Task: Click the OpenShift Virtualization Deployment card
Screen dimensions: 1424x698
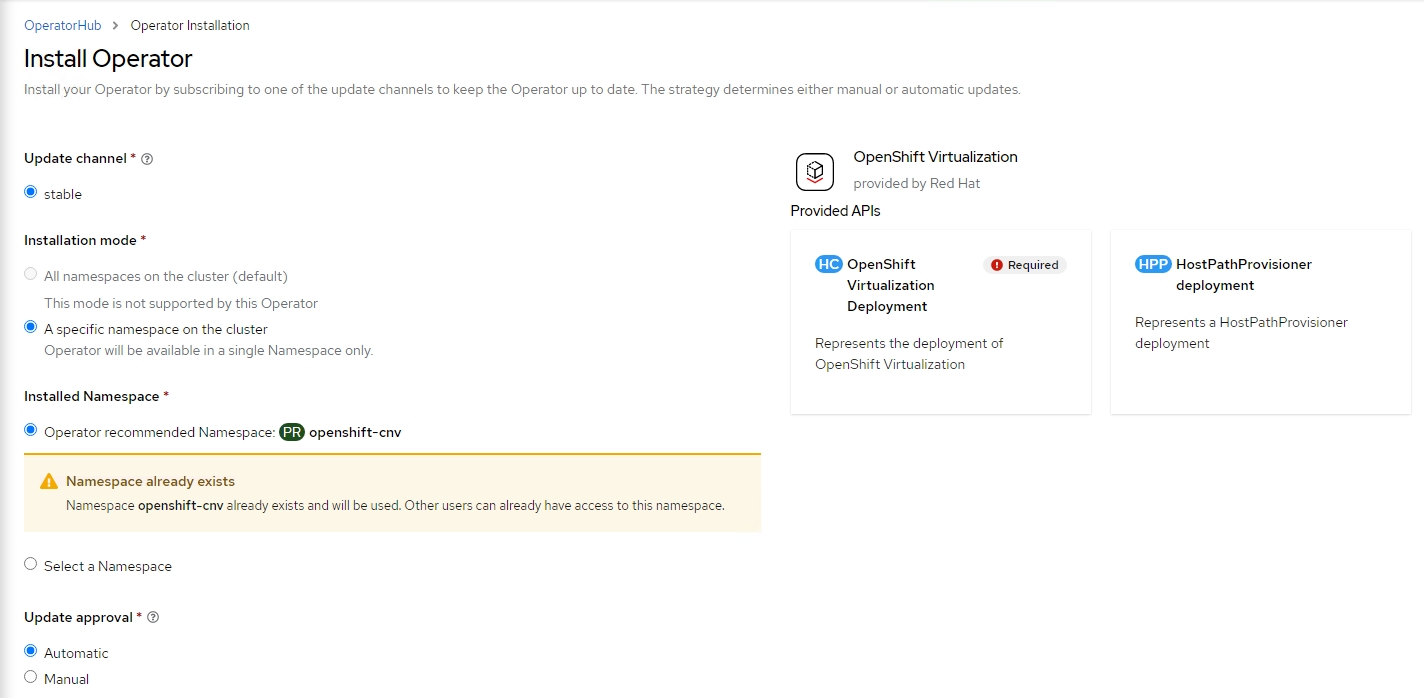Action: 940,340
